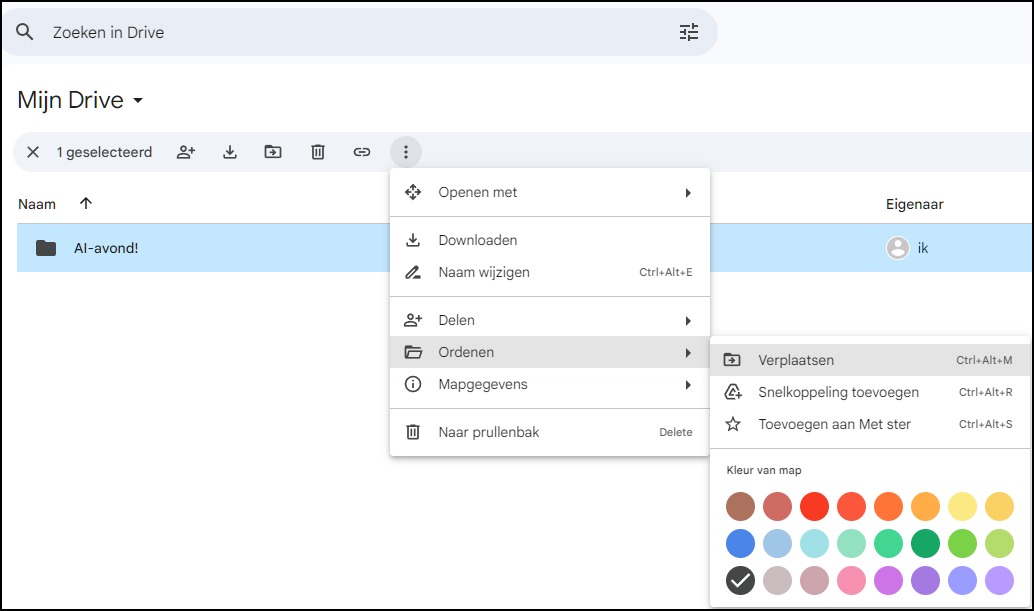Image resolution: width=1034 pixels, height=611 pixels.
Task: Clear selection with the X icon
Action: pos(33,152)
